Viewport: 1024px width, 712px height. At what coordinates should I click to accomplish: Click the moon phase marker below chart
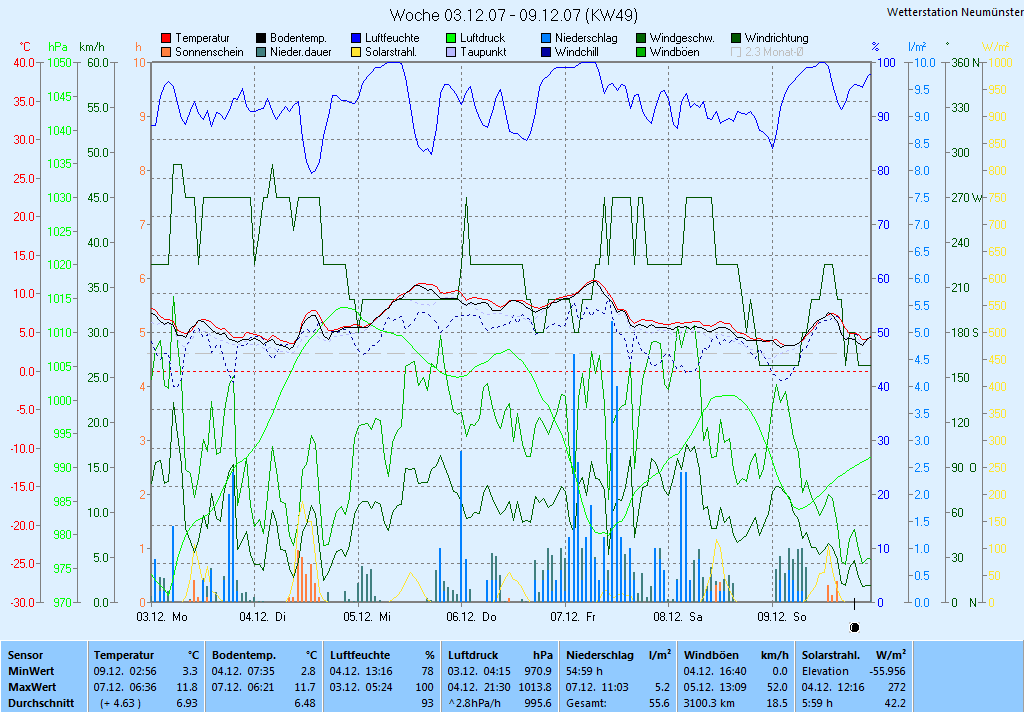(x=854, y=627)
